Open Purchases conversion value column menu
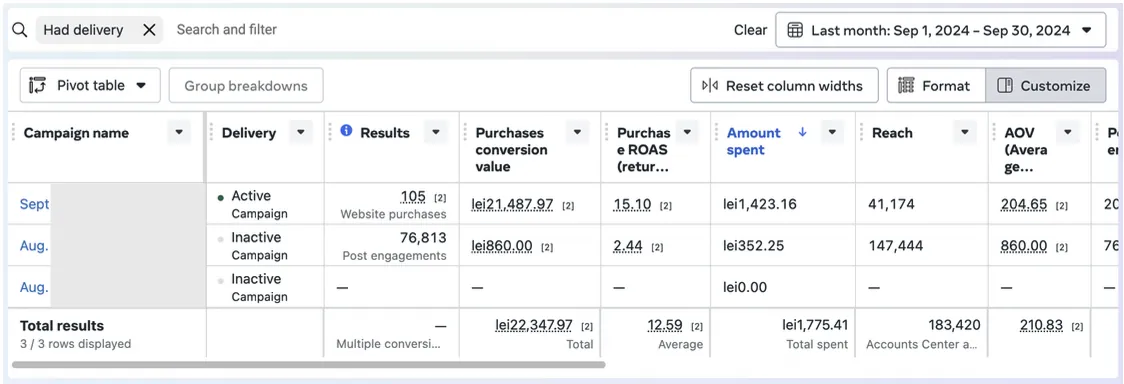Viewport: 1124px width, 384px height. point(578,133)
